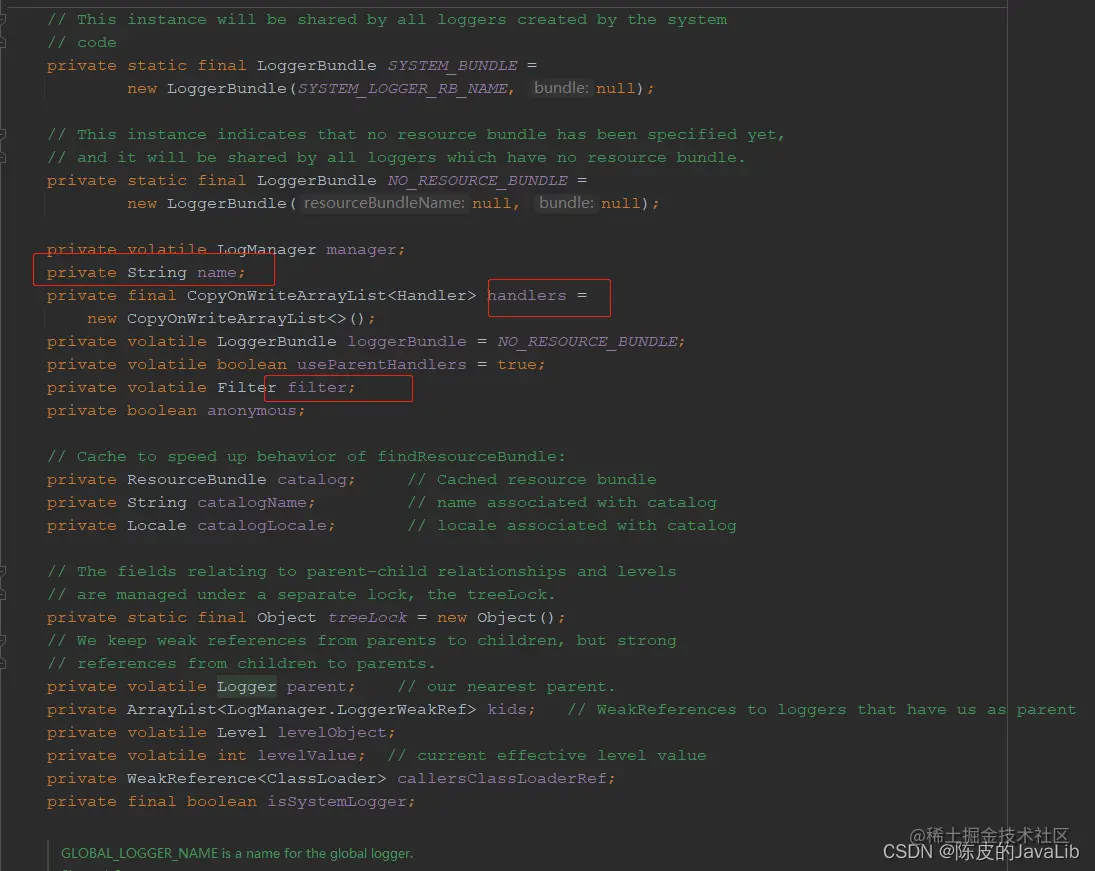Click the 'parent' field name
This screenshot has width=1095, height=871.
click(x=317, y=687)
